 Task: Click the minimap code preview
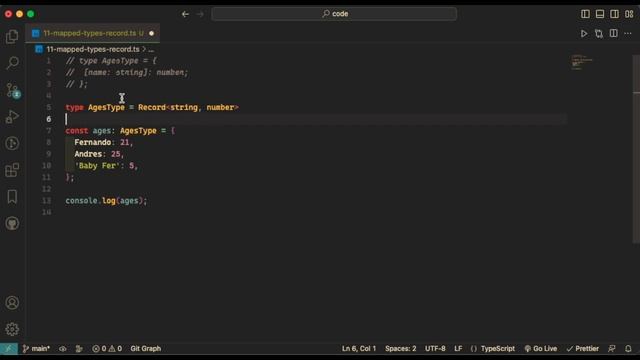click(x=582, y=62)
